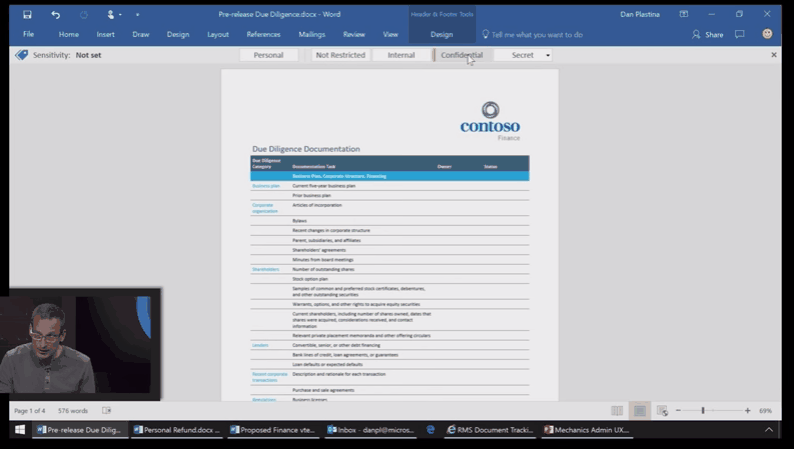This screenshot has width=794, height=449.
Task: Open the Windows Start button
Action: (20, 430)
